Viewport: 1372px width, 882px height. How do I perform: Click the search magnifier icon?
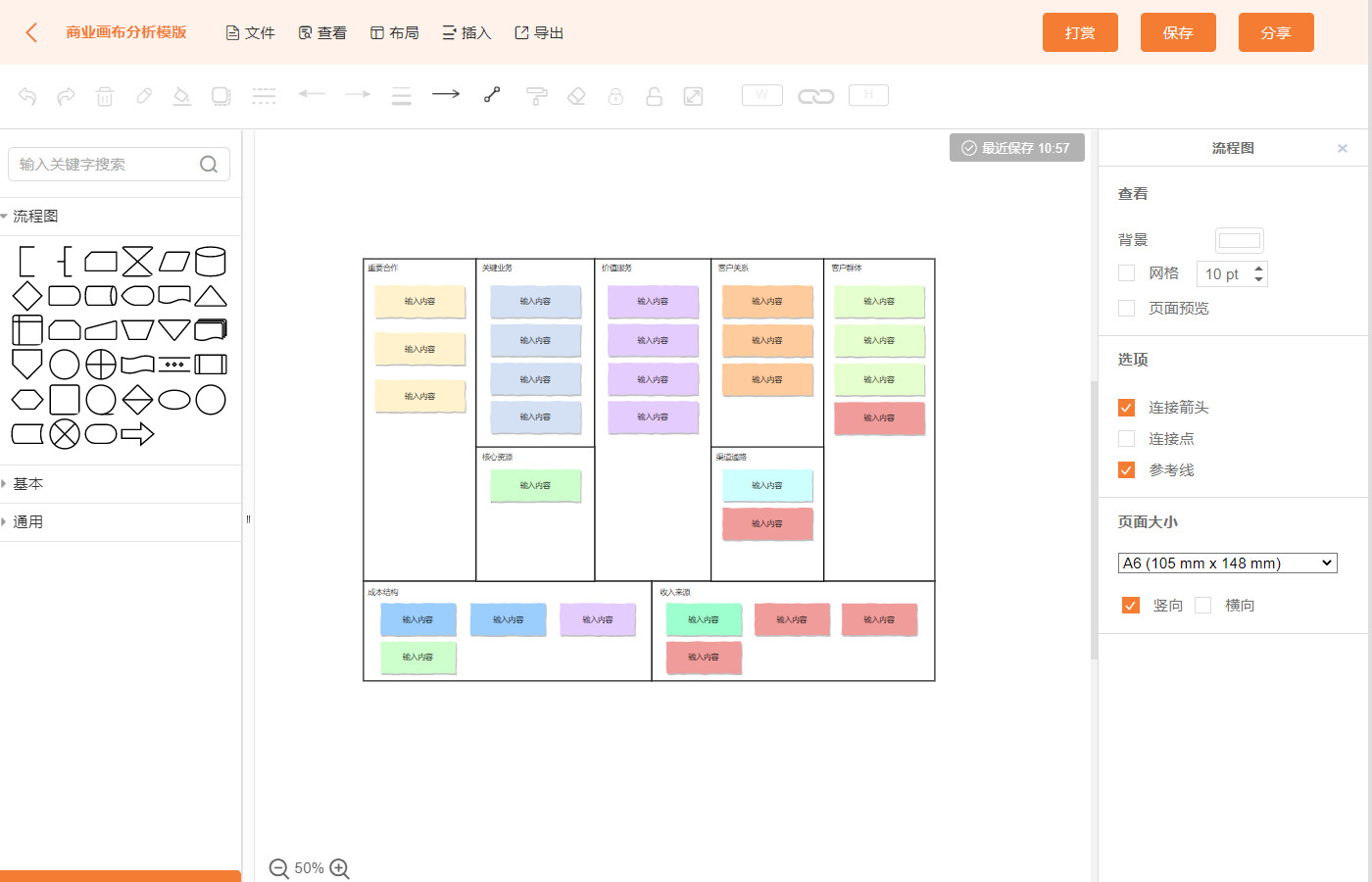[x=209, y=165]
